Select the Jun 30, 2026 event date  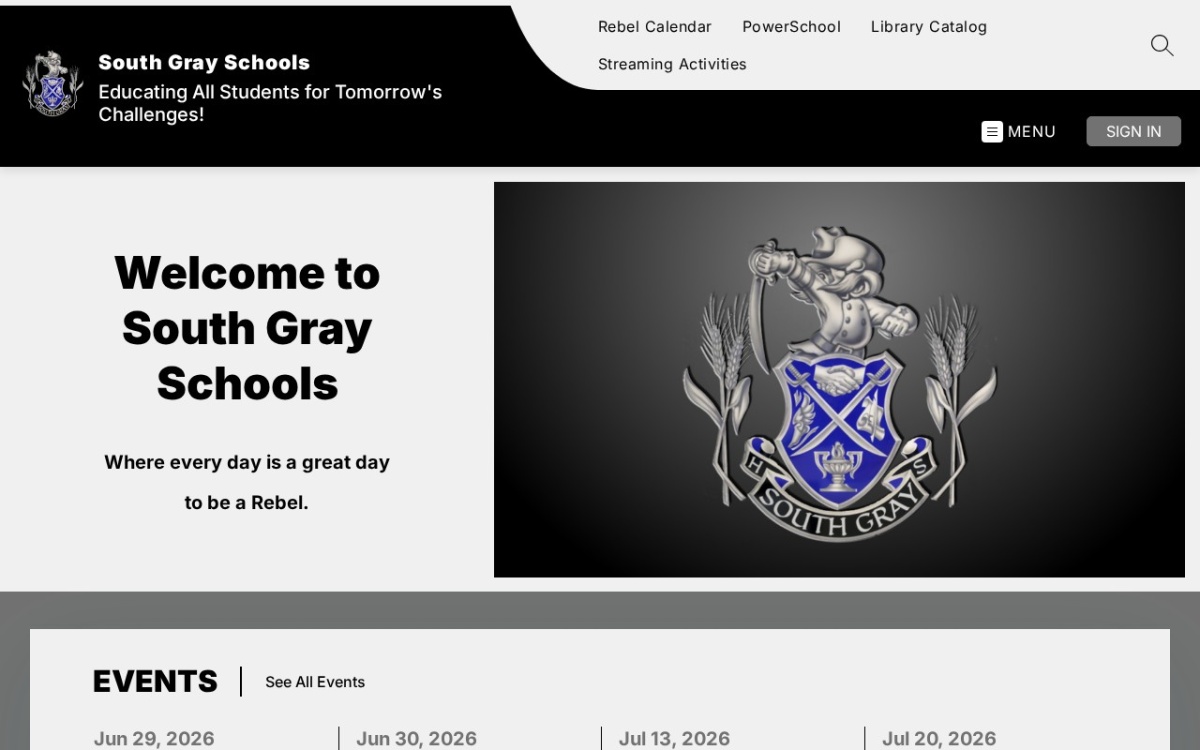[416, 738]
